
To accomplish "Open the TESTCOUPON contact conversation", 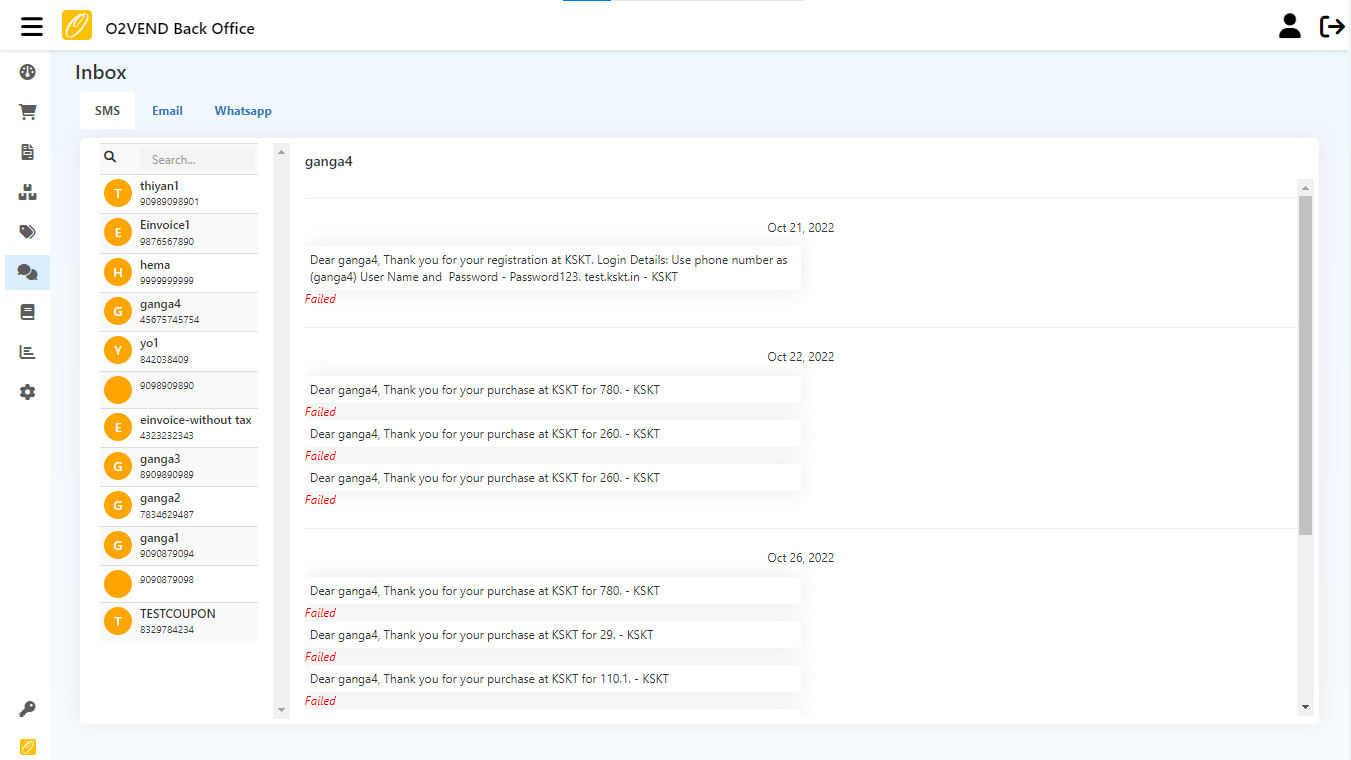I will click(179, 621).
